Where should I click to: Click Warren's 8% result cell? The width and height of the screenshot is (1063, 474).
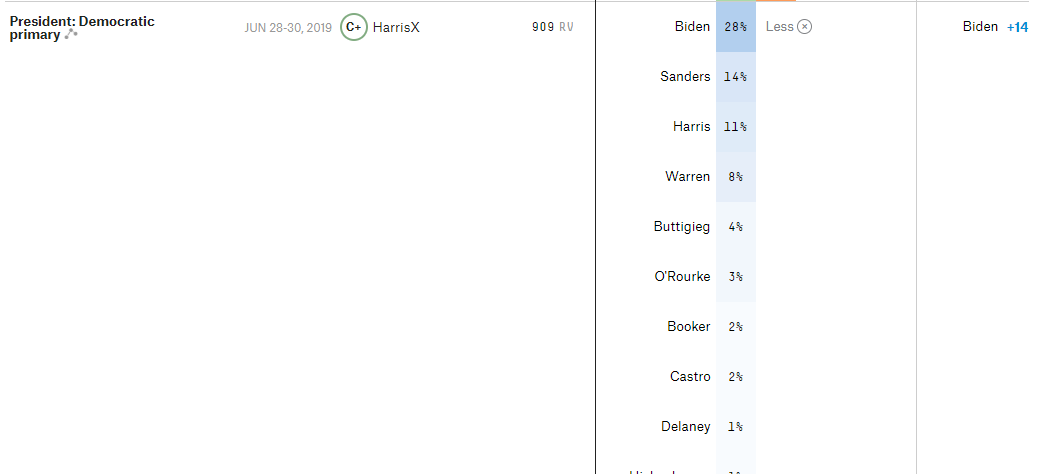coord(735,177)
